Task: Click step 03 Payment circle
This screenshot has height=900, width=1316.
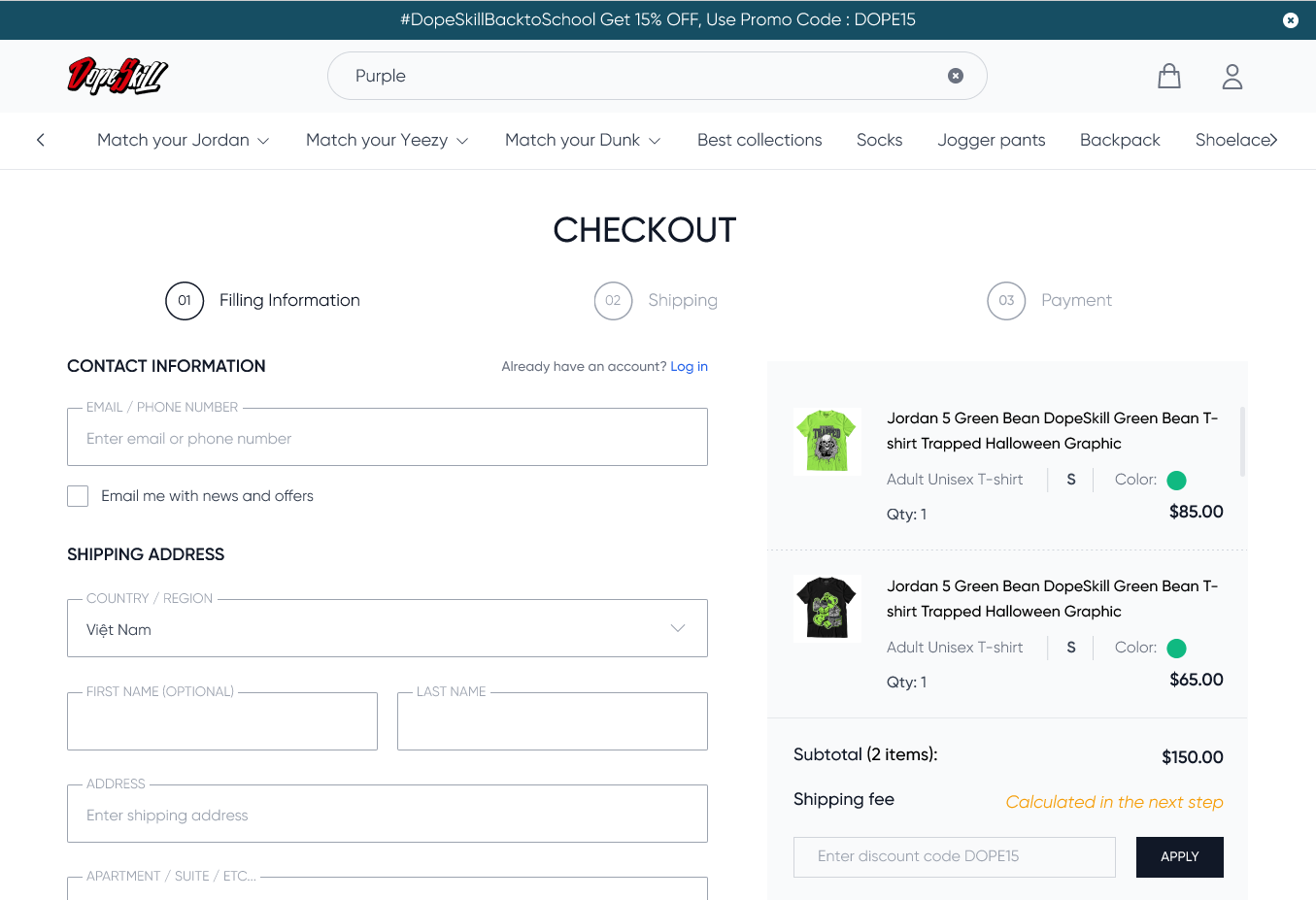Action: point(1006,301)
